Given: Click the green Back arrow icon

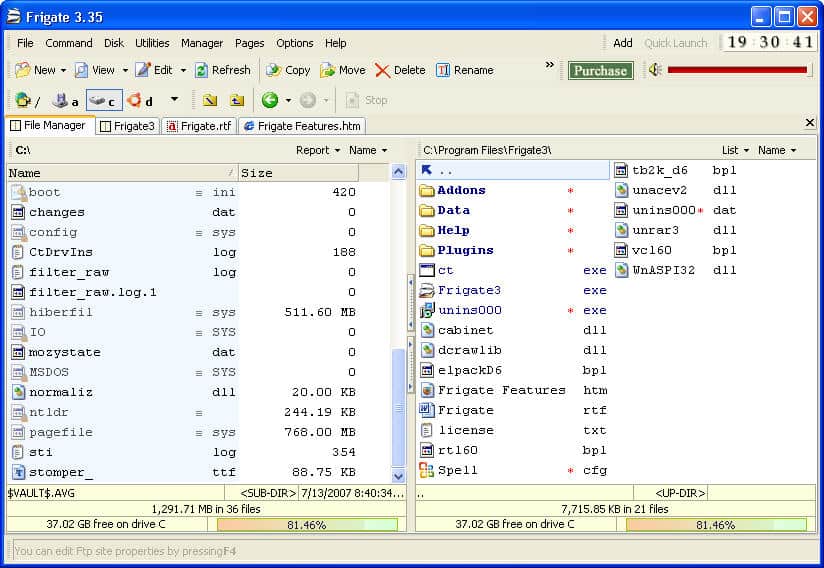Looking at the screenshot, I should point(269,100).
